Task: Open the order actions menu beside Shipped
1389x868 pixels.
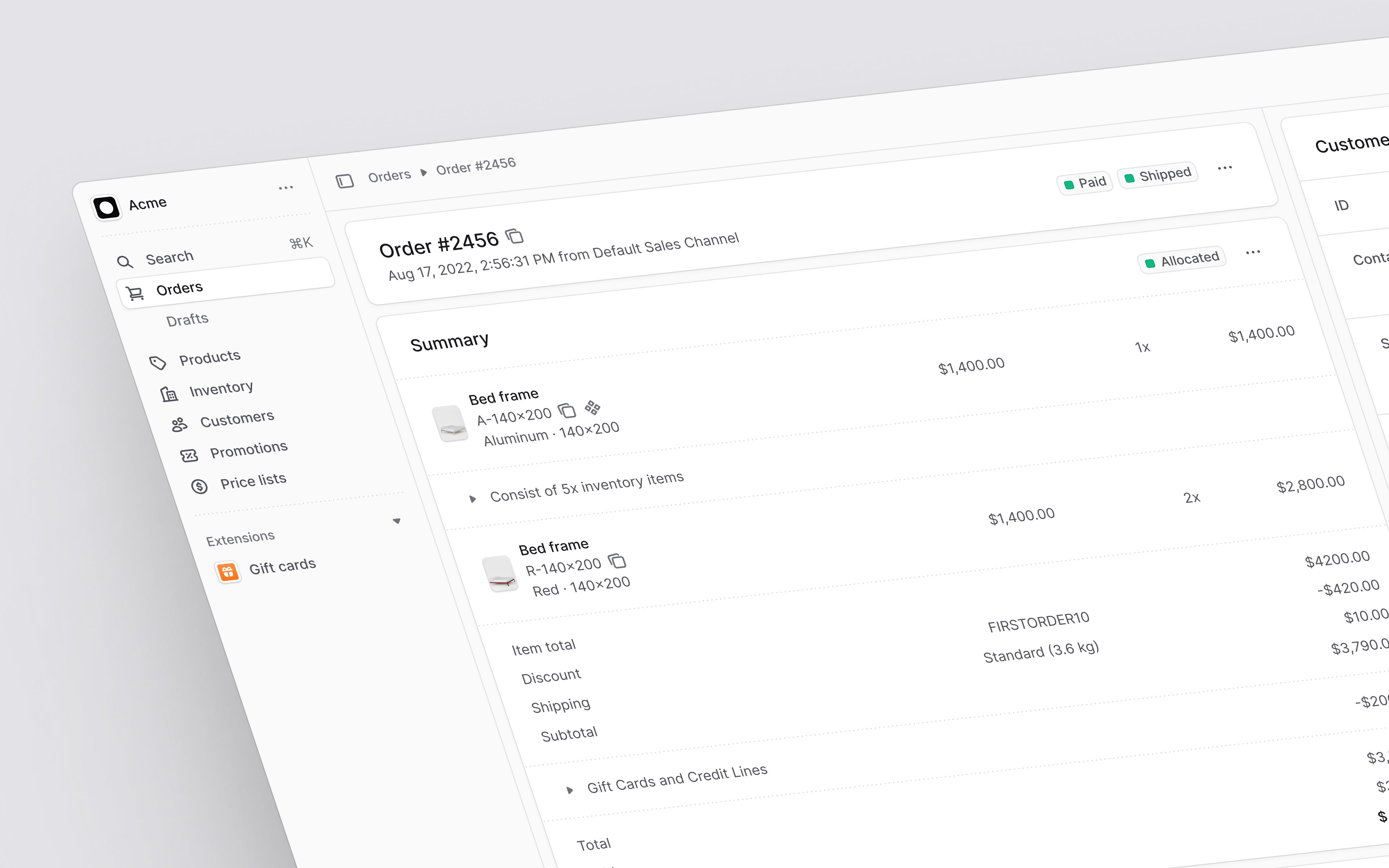Action: tap(1224, 168)
